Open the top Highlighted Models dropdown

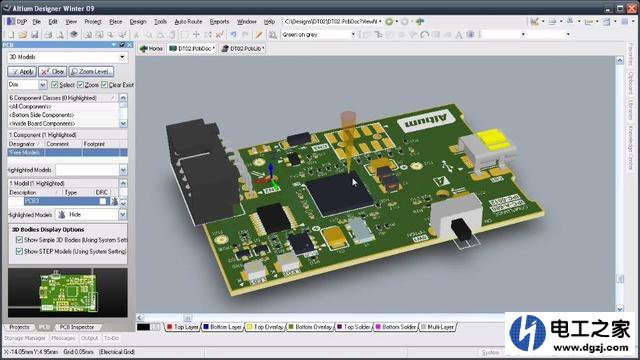[123, 170]
